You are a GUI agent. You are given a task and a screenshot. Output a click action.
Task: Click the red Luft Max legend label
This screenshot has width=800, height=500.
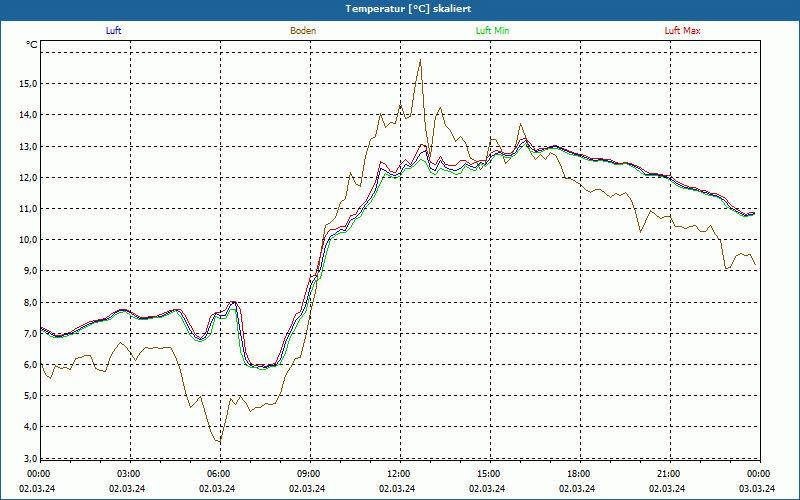(x=682, y=31)
